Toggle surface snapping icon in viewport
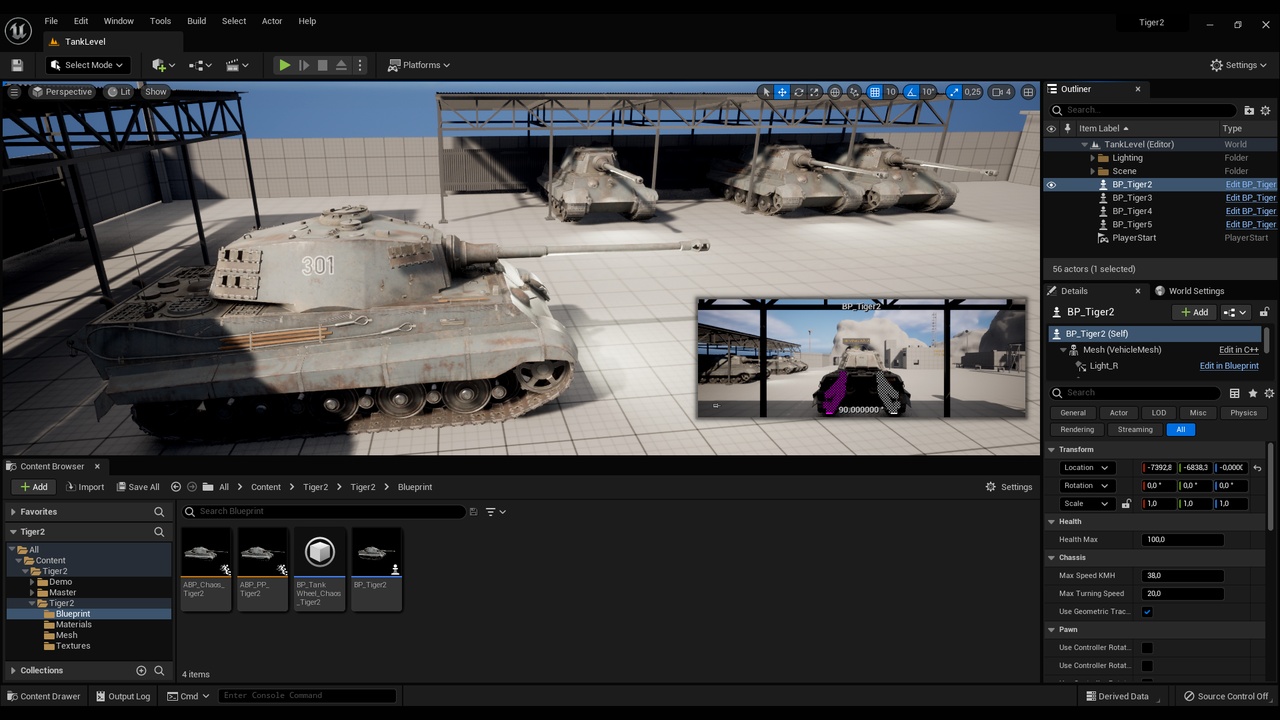 pyautogui.click(x=854, y=92)
